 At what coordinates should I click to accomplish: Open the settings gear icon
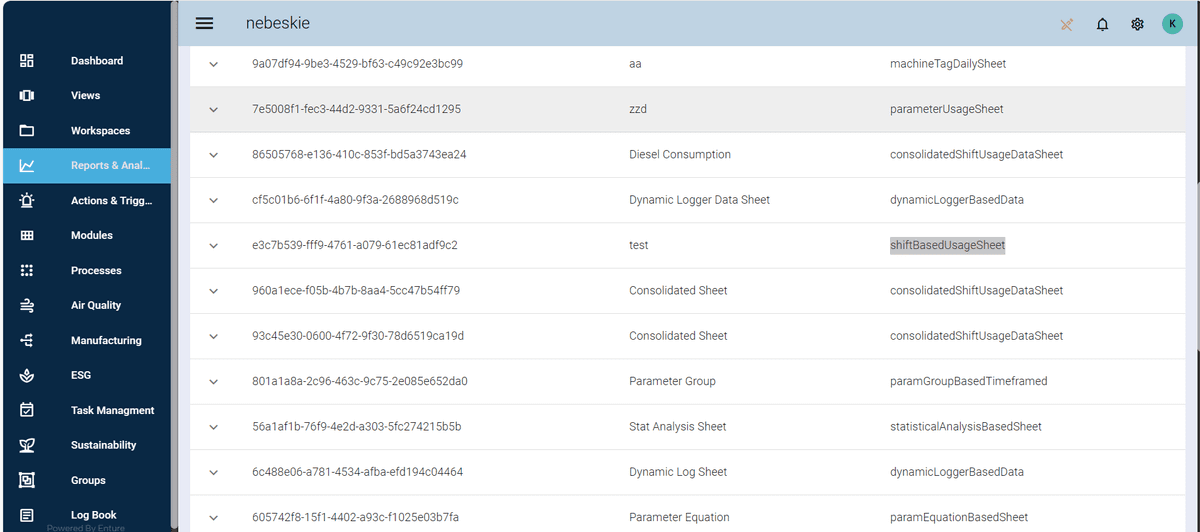pos(1137,24)
